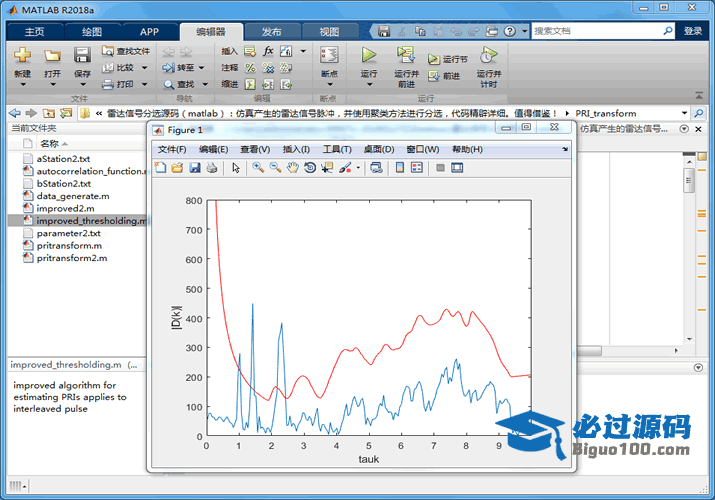Image resolution: width=715 pixels, height=500 pixels.
Task: Click the New (新建) file icon
Action: 22,55
